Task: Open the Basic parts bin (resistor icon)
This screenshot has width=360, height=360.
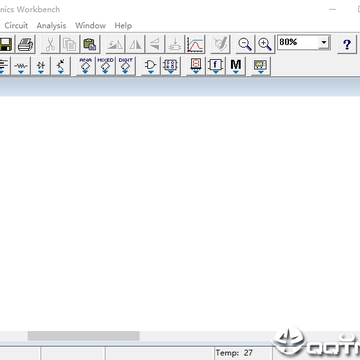Action: click(x=21, y=66)
